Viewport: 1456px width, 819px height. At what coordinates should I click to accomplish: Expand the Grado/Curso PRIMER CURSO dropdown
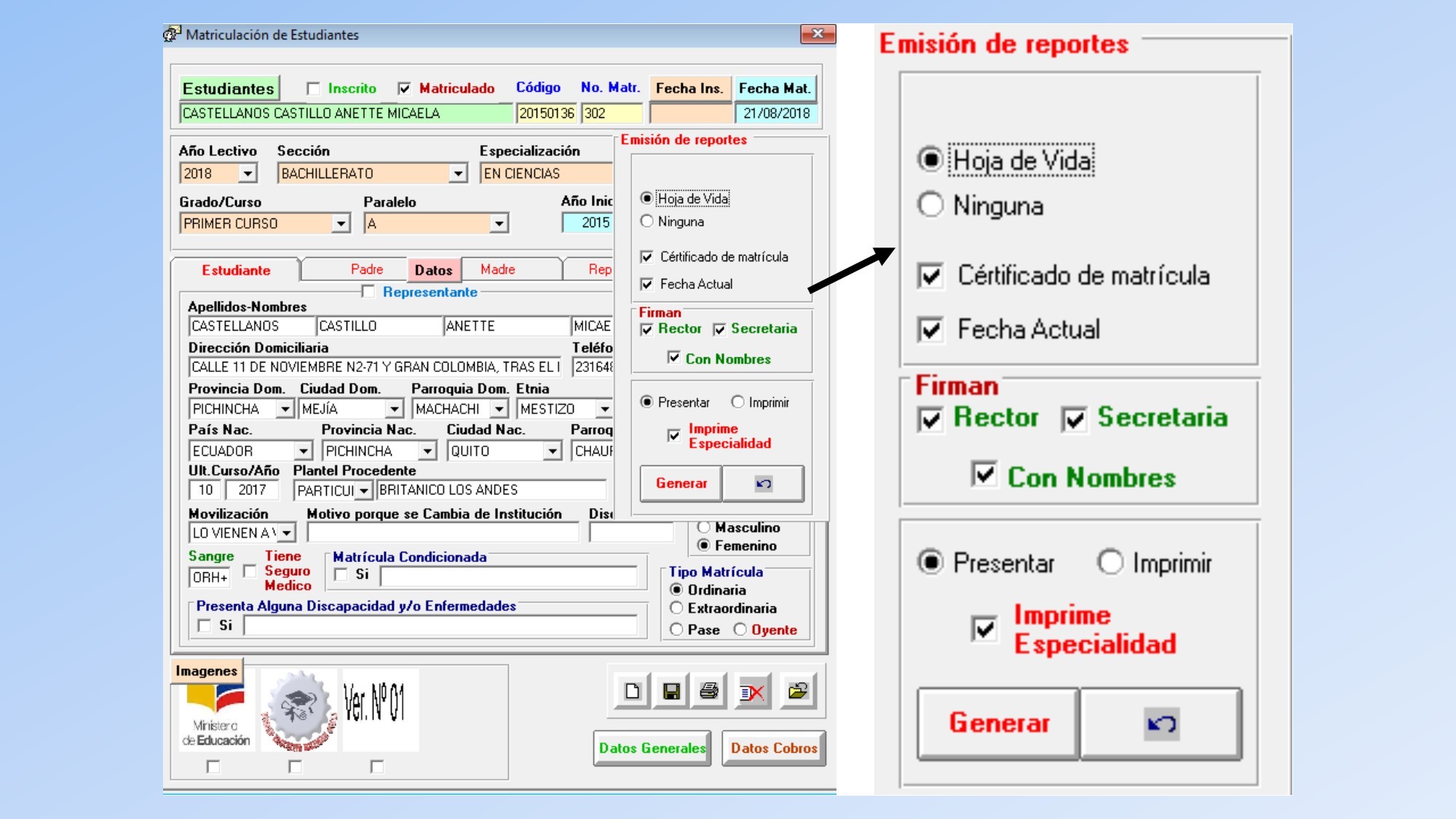[x=341, y=223]
